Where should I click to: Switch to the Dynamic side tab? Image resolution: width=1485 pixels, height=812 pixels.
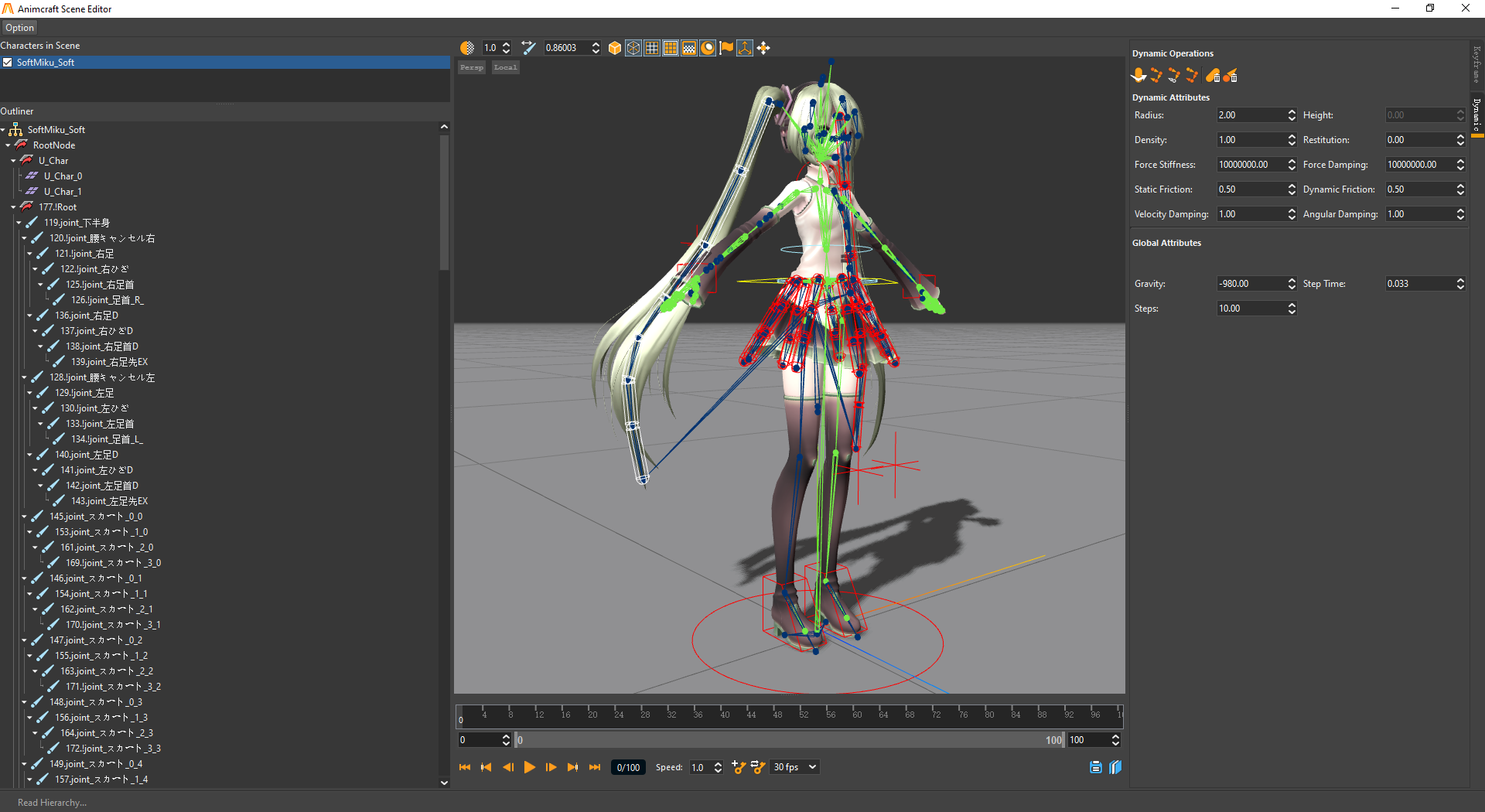point(1476,114)
